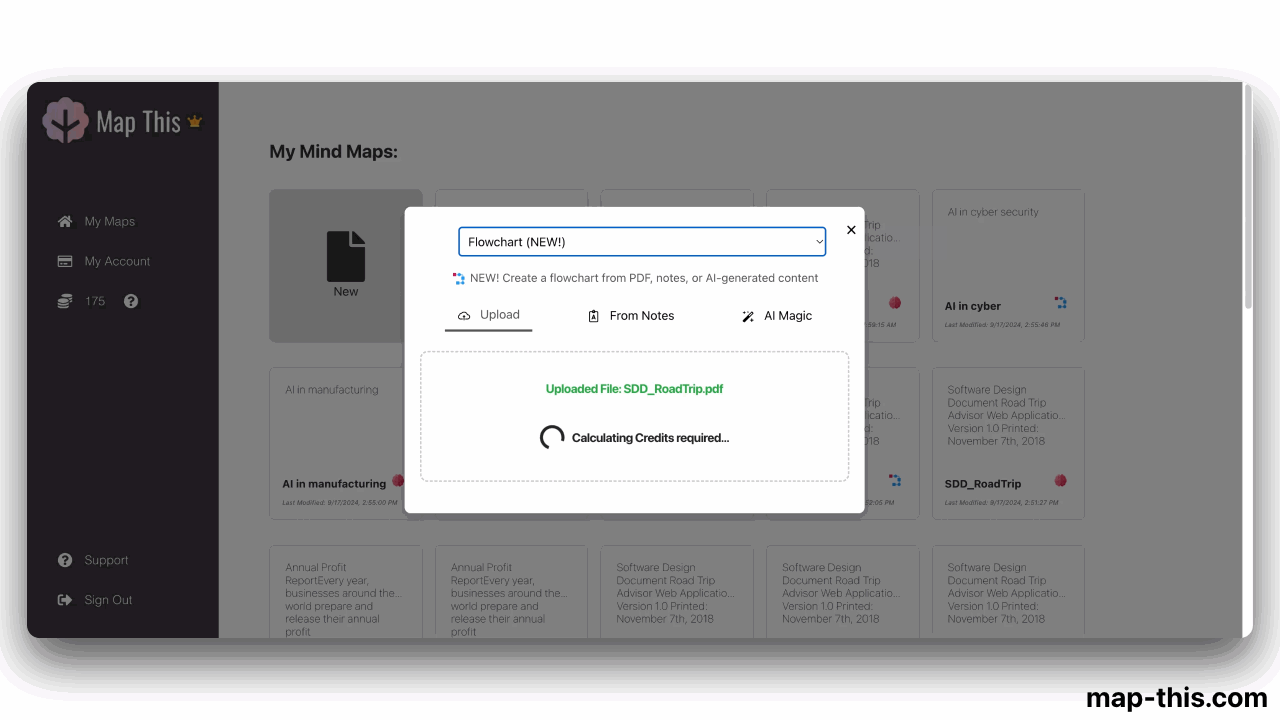
Task: Open the Flowchart (NEW!) type dropdown
Action: (x=642, y=242)
